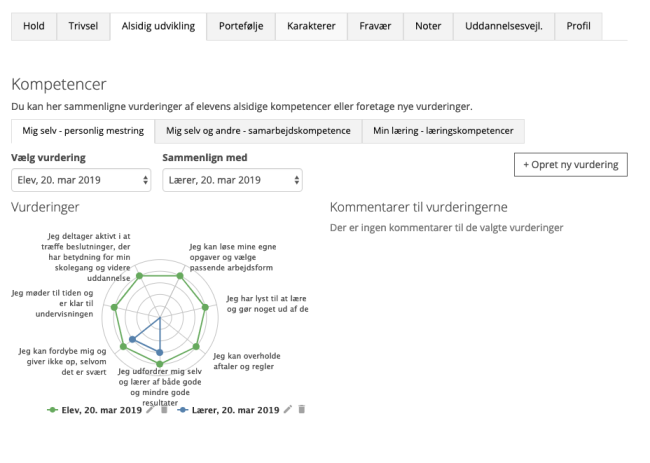Click the blue teacher data point on bottom axis
This screenshot has width=650, height=463.
(x=160, y=352)
